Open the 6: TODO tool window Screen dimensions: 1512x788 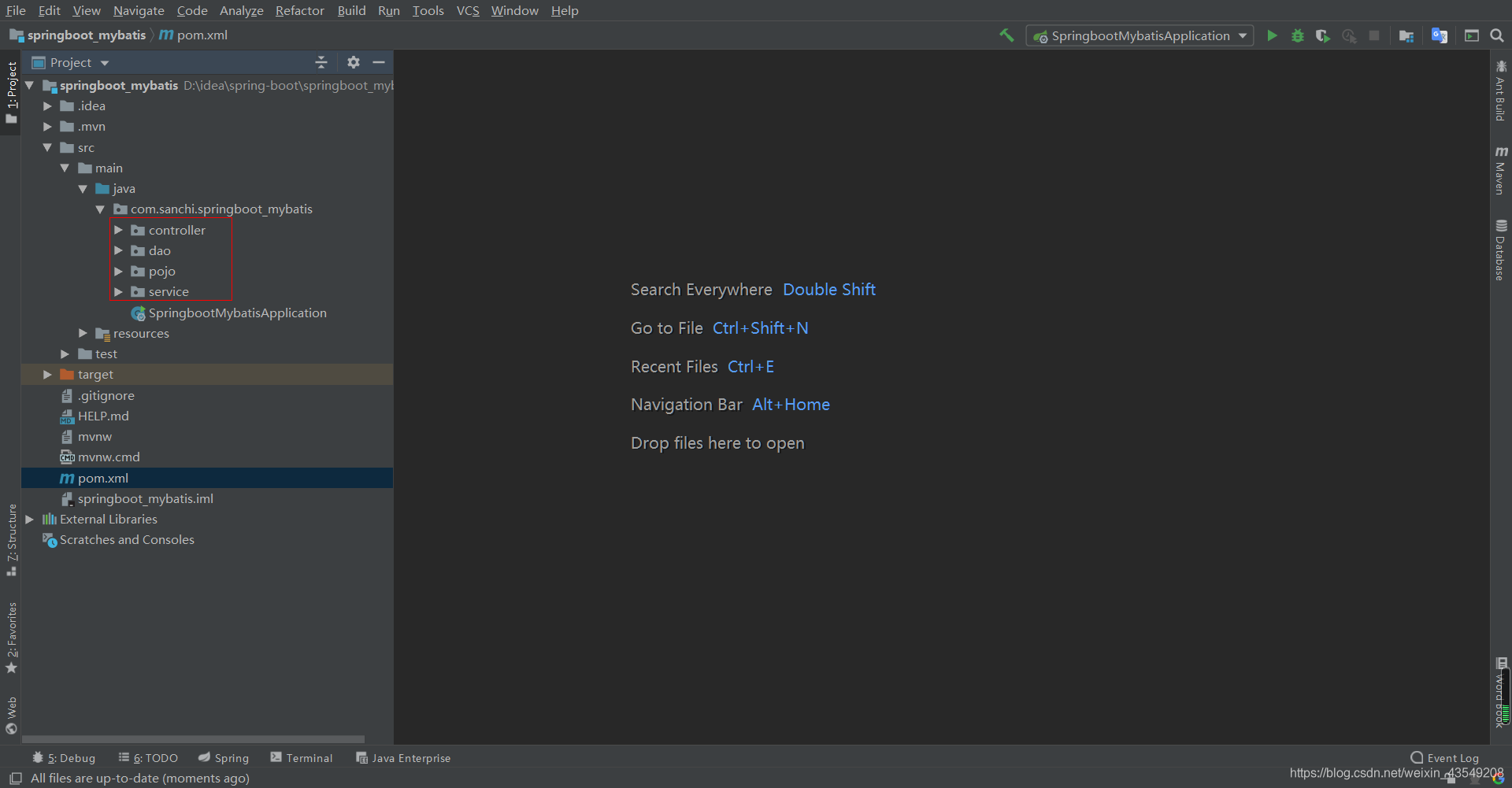coord(148,757)
